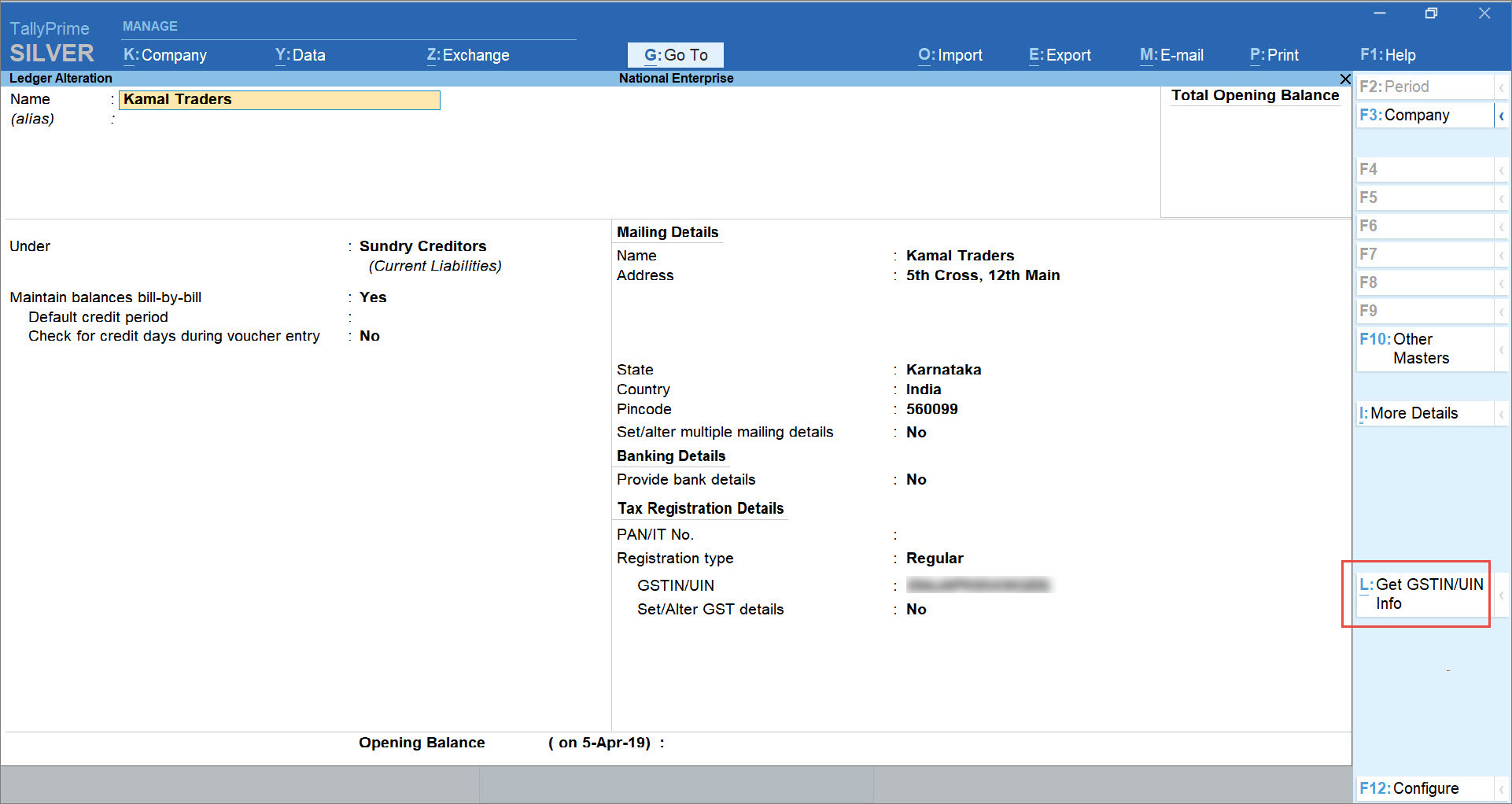Image resolution: width=1512 pixels, height=804 pixels.
Task: Click the G: Go To button
Action: click(676, 55)
